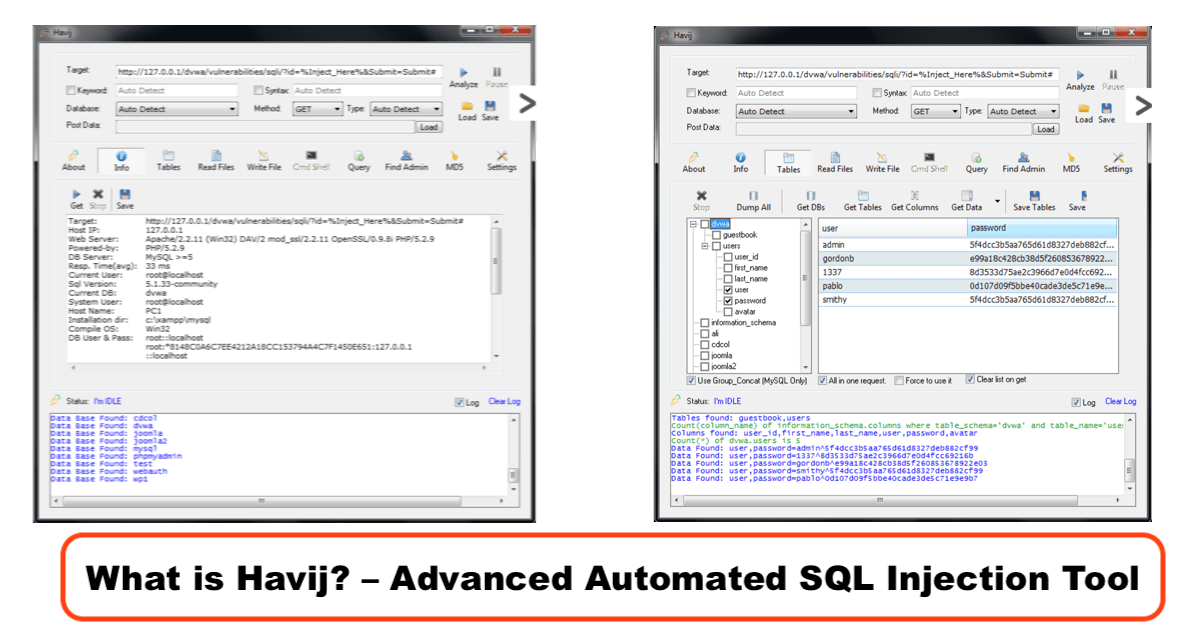
Task: Toggle the Log checkbox in left window
Action: 459,402
